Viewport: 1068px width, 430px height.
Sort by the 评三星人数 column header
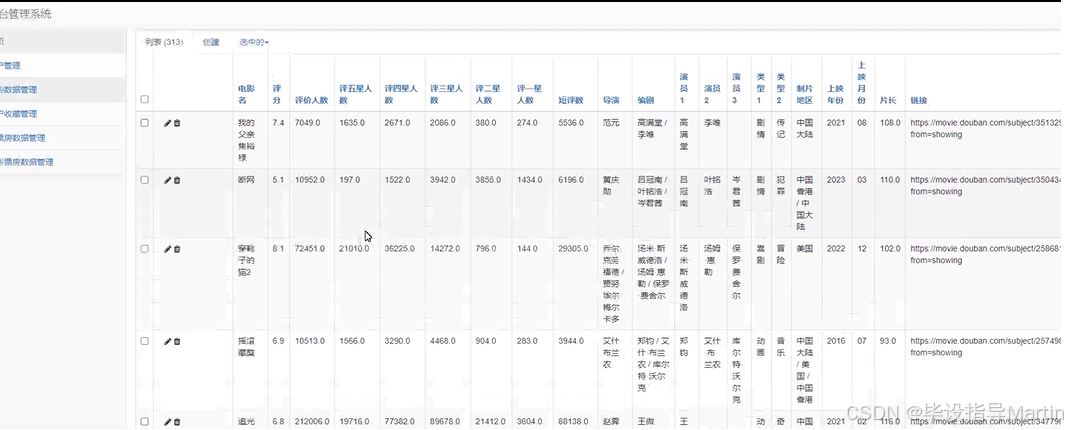tap(446, 94)
